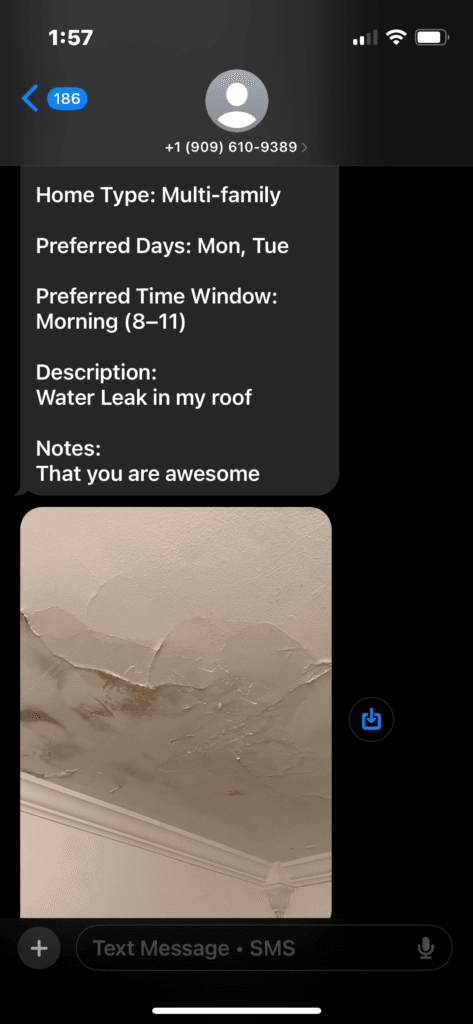Tap the Preferred Time Window Morning text
The width and height of the screenshot is (473, 1024).
pyautogui.click(x=157, y=309)
